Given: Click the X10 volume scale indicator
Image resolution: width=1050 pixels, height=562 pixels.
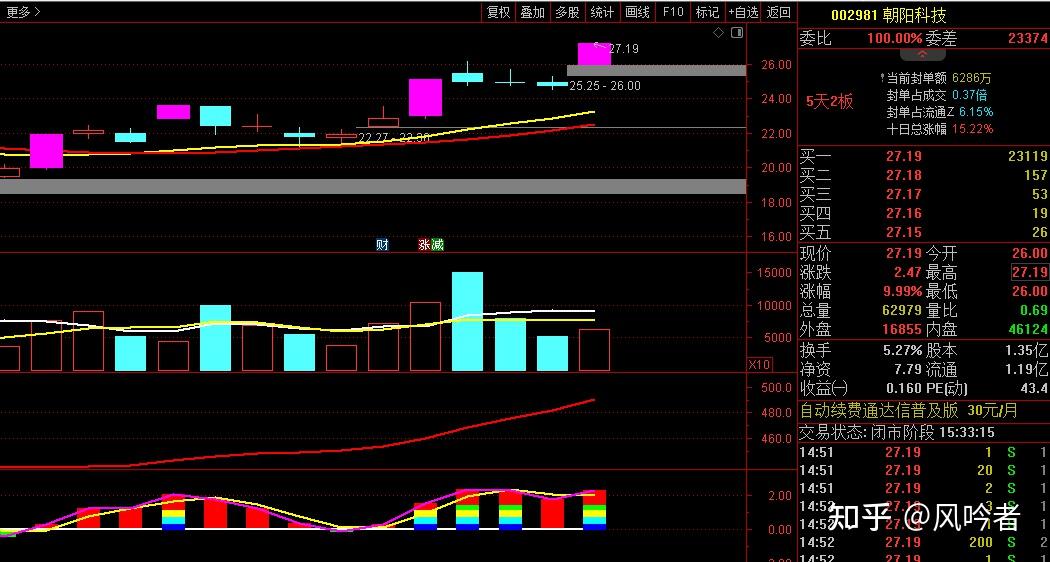Looking at the screenshot, I should pyautogui.click(x=761, y=365).
